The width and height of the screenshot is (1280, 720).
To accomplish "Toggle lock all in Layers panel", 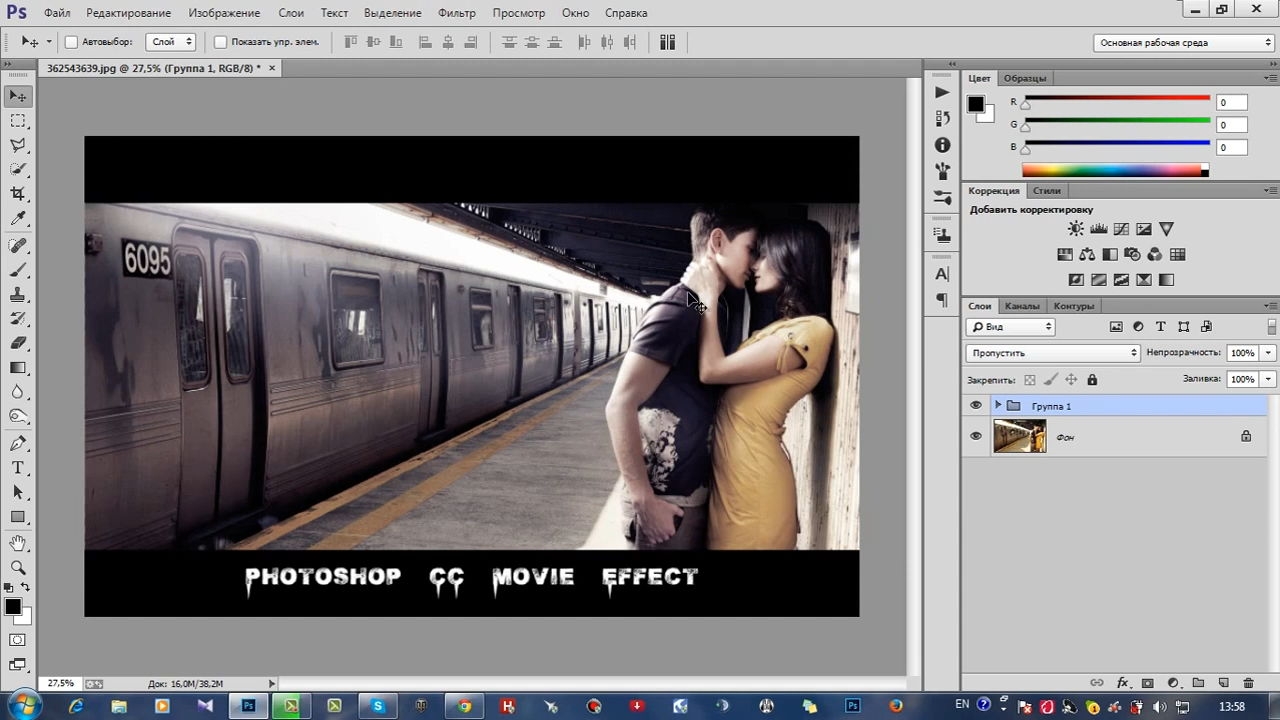I will coord(1092,380).
